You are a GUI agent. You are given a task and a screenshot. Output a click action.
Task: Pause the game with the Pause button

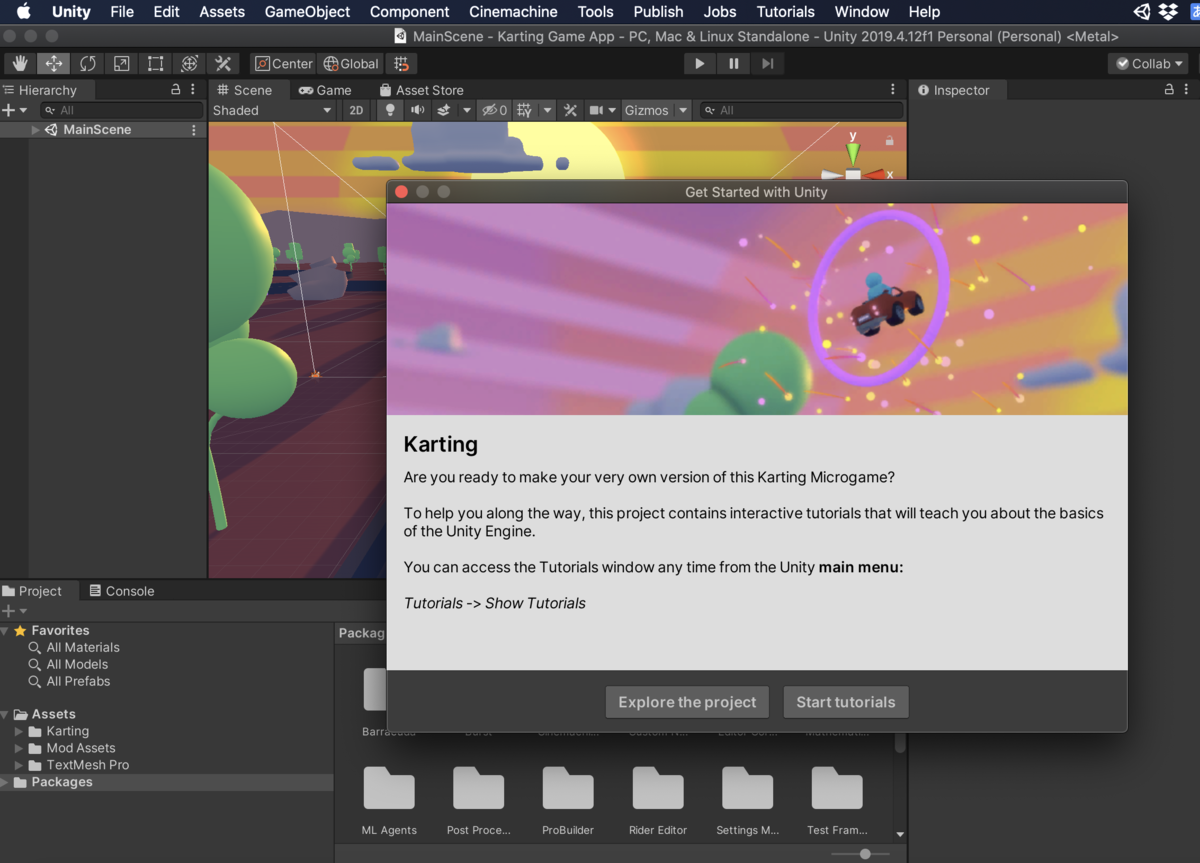tap(734, 63)
